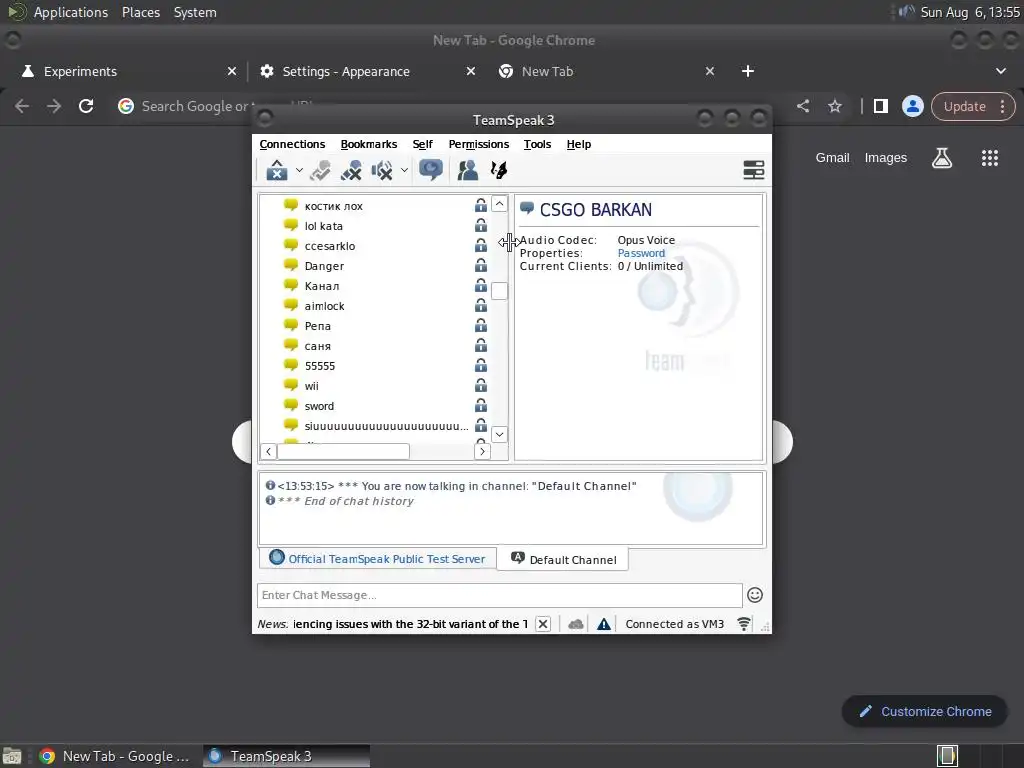The width and height of the screenshot is (1024, 768).
Task: Toggle Chrome side panel icon
Action: [881, 106]
